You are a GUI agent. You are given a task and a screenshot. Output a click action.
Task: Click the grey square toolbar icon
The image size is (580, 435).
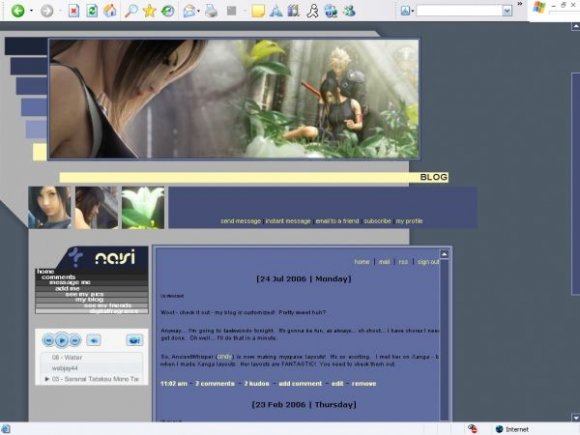pos(232,11)
